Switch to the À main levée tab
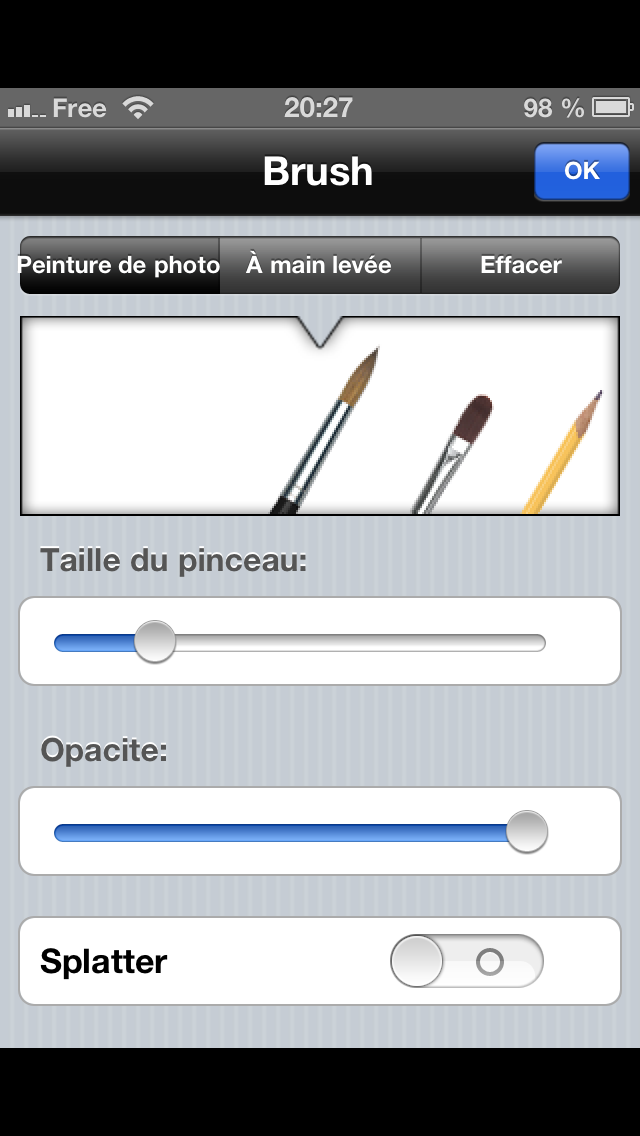 point(319,265)
